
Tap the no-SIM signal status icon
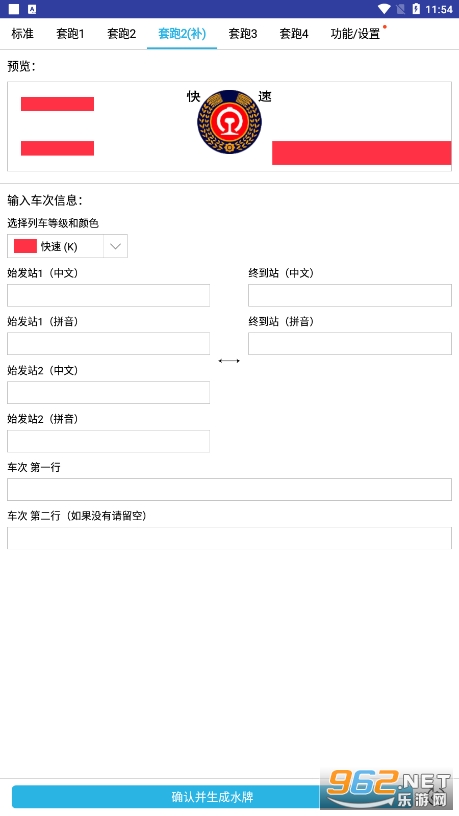click(x=401, y=9)
